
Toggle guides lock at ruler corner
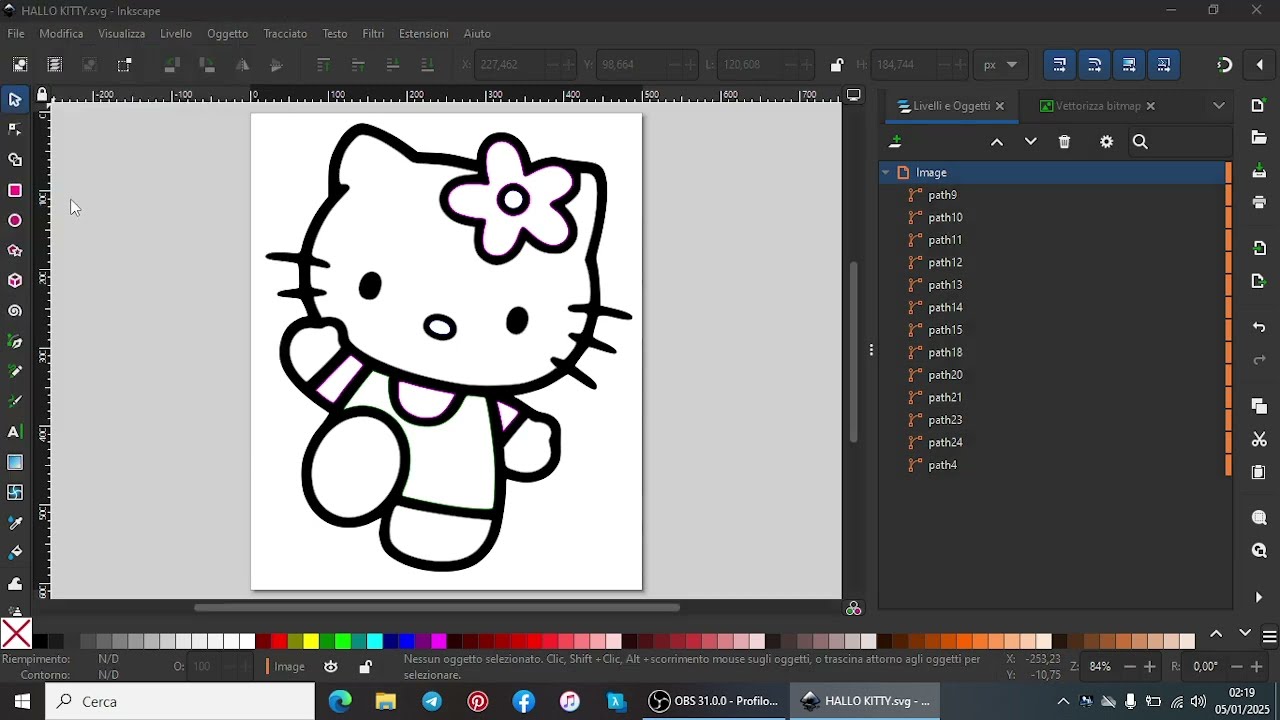(42, 95)
